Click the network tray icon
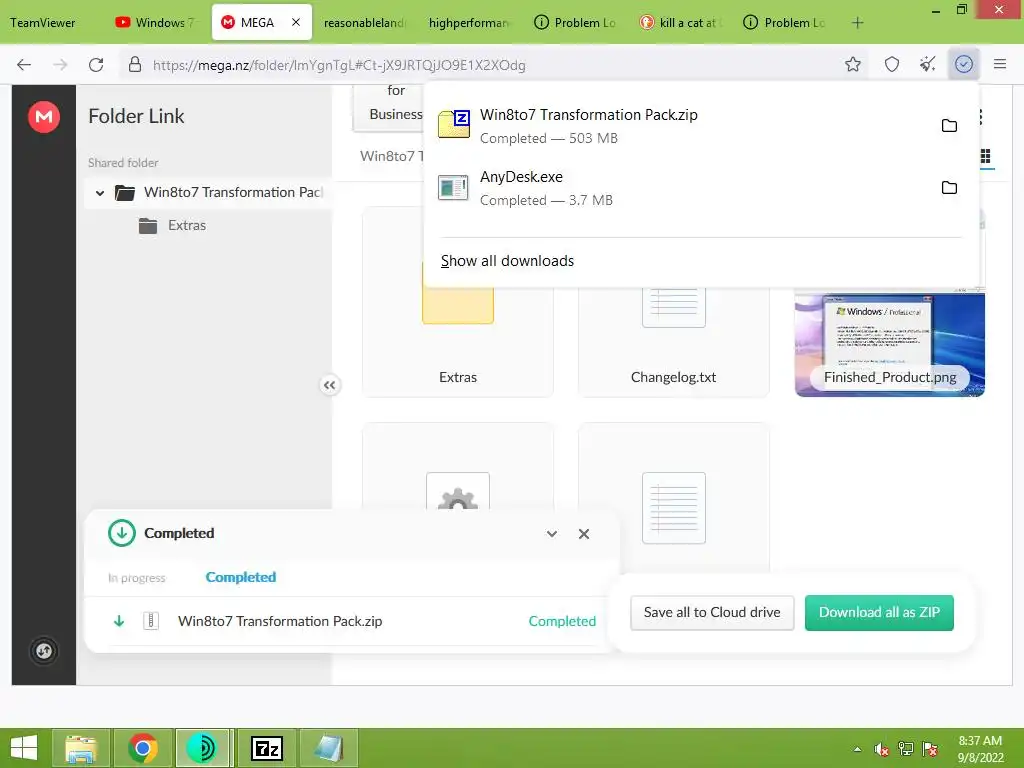1024x768 pixels. 906,749
